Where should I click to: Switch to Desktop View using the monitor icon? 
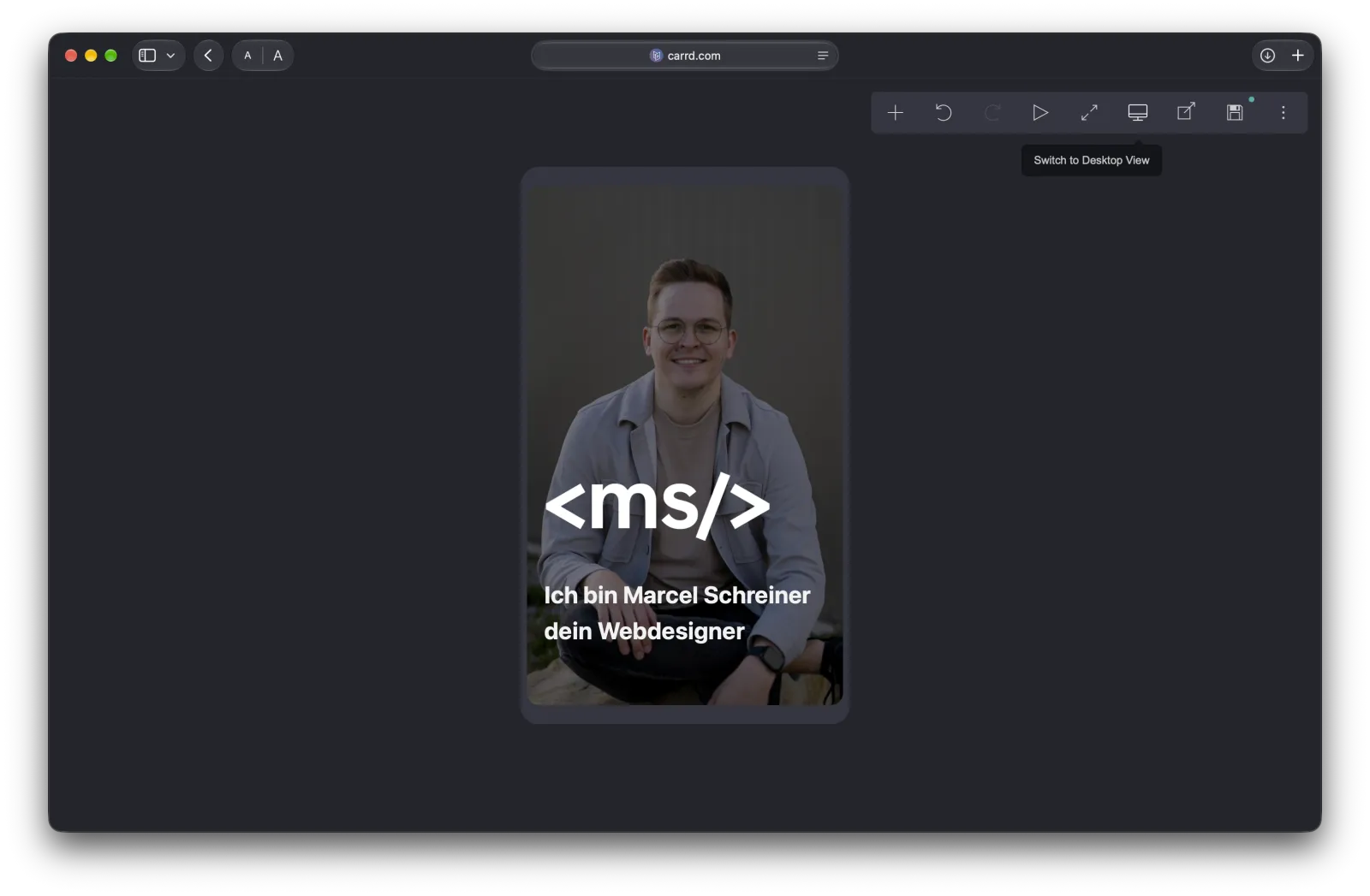coord(1138,113)
